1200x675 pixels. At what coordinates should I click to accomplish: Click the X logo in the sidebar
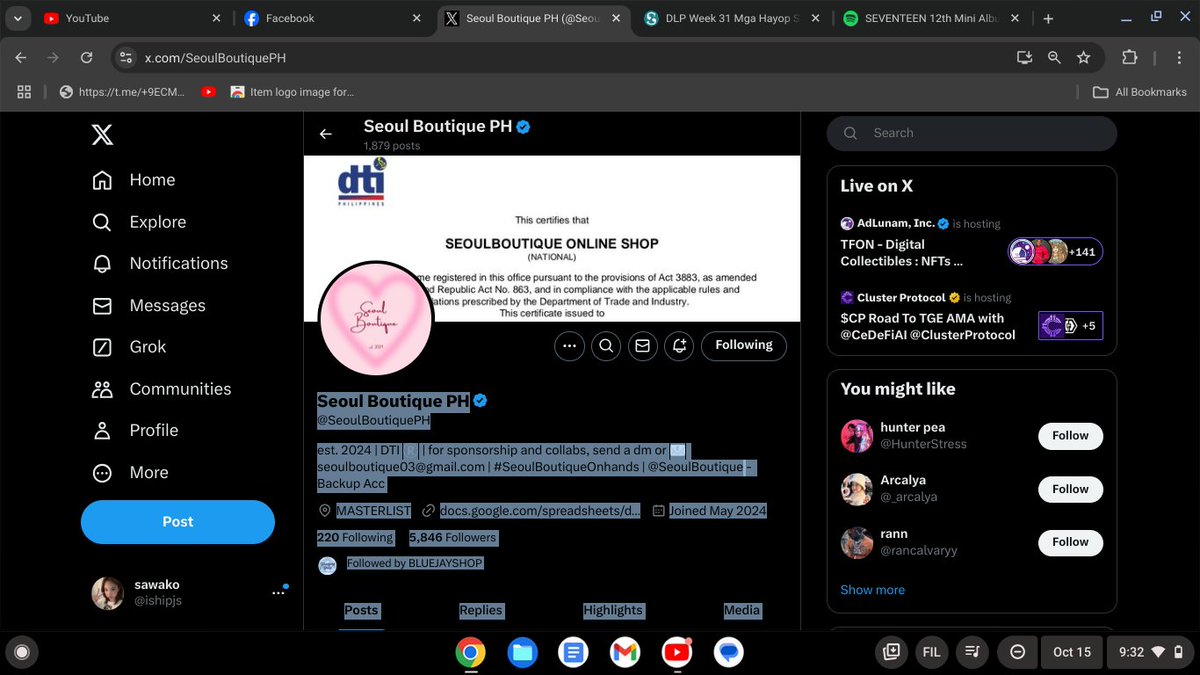[x=102, y=133]
